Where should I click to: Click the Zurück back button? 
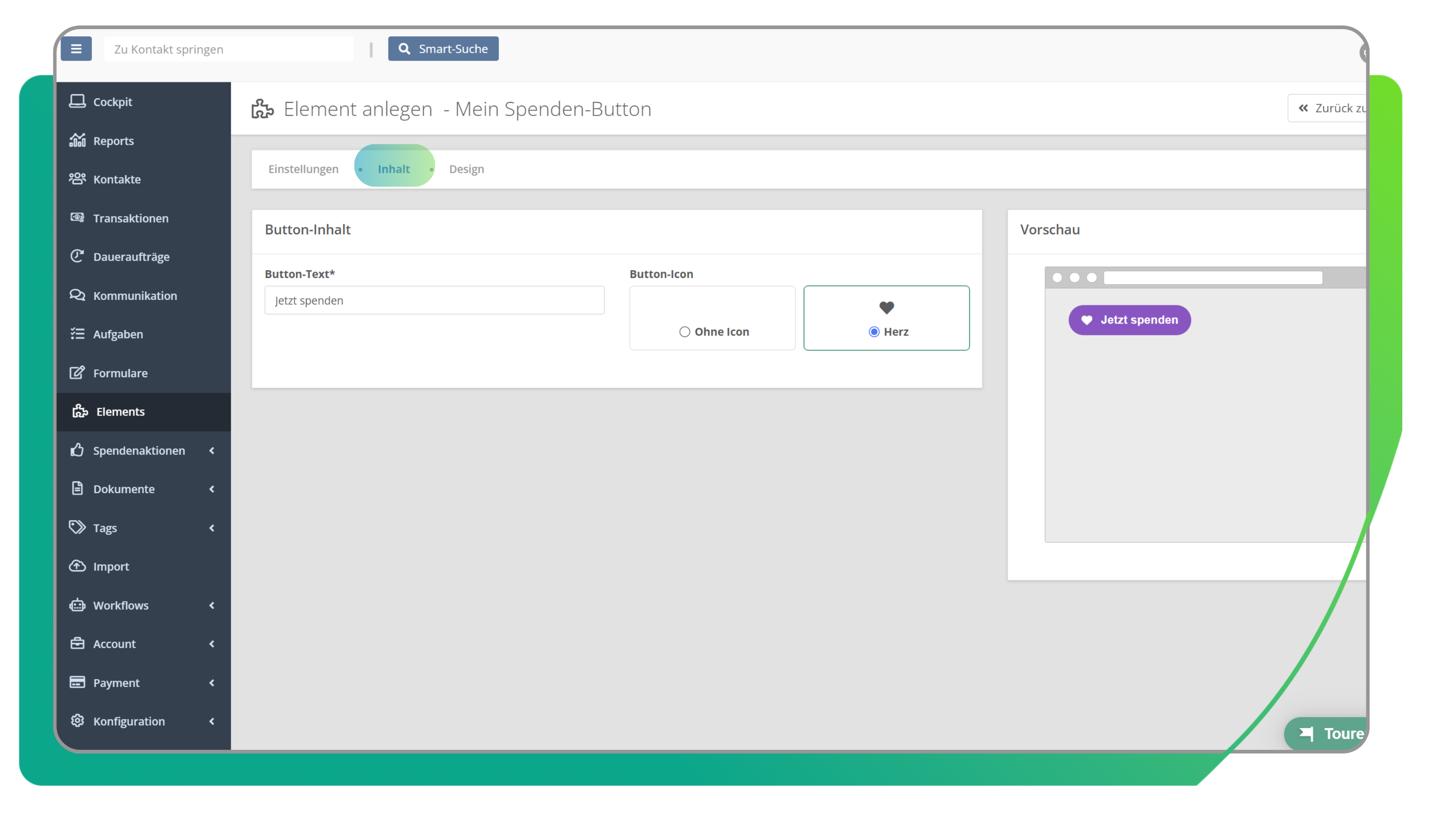pos(1328,108)
